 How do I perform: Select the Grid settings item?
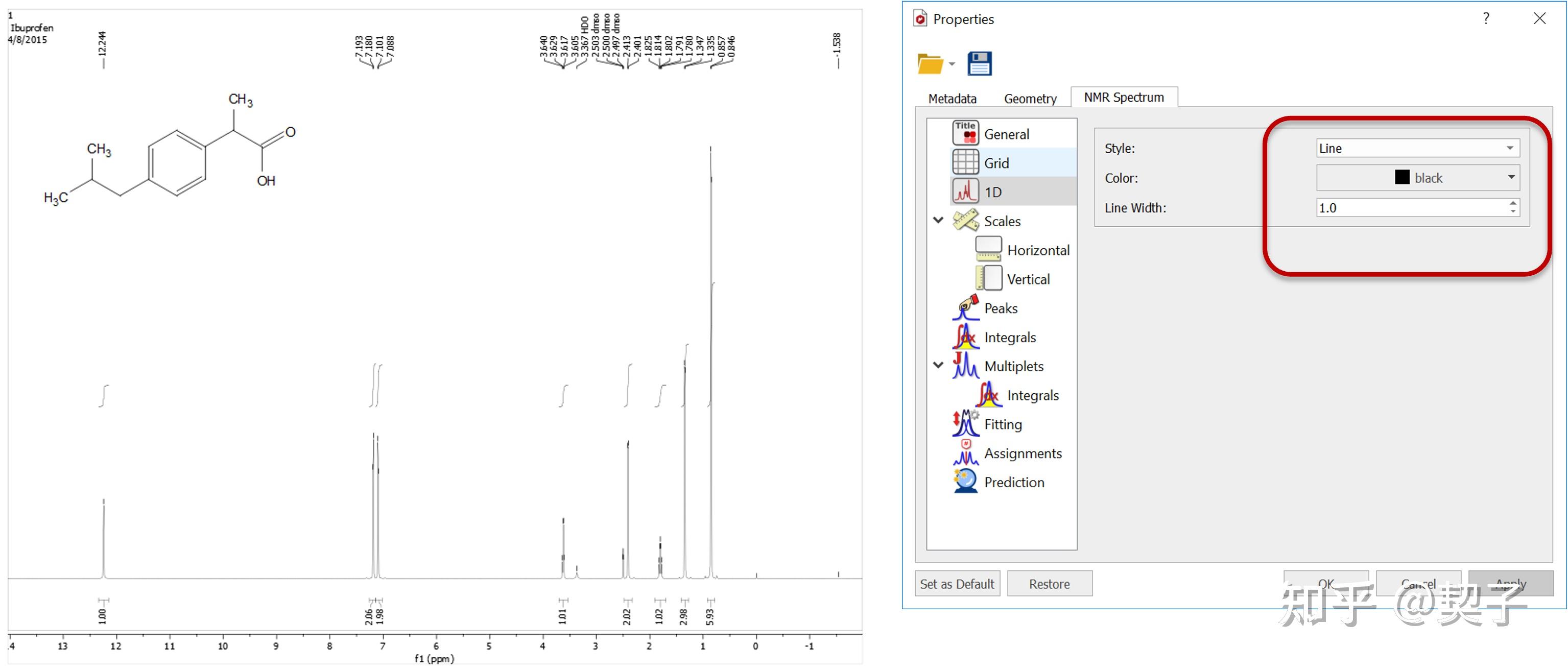tap(996, 163)
